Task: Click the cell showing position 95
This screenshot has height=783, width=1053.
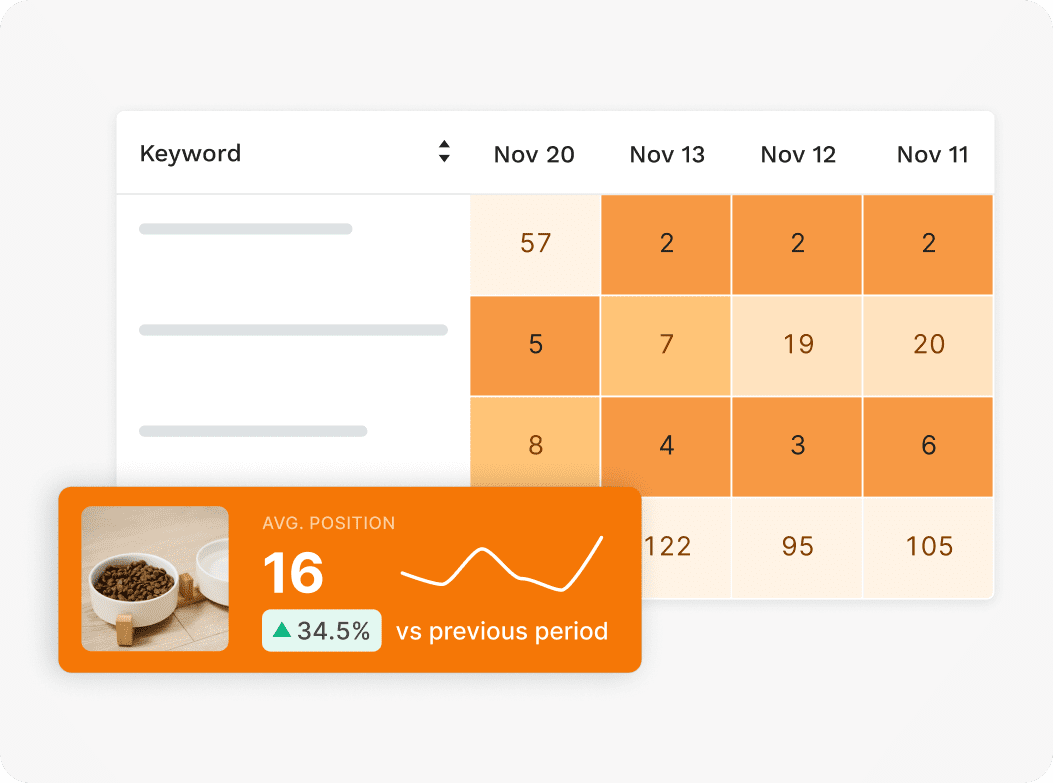Action: pyautogui.click(x=797, y=547)
